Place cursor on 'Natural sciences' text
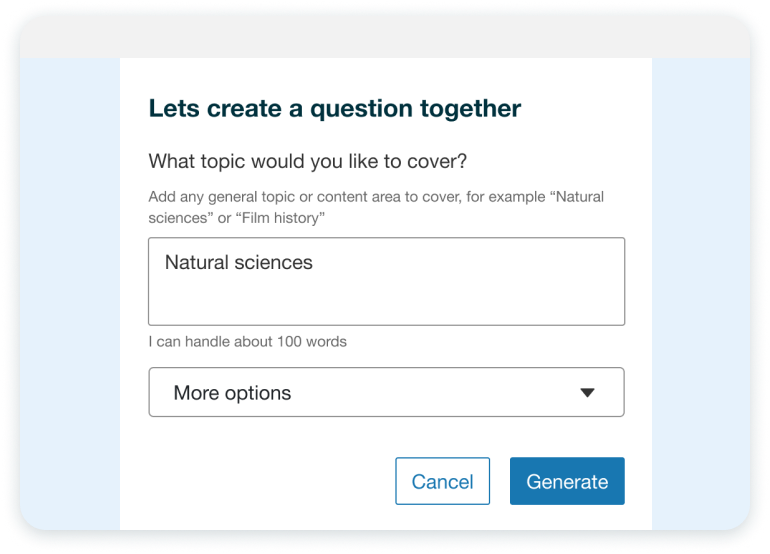This screenshot has width=770, height=554. pos(239,262)
